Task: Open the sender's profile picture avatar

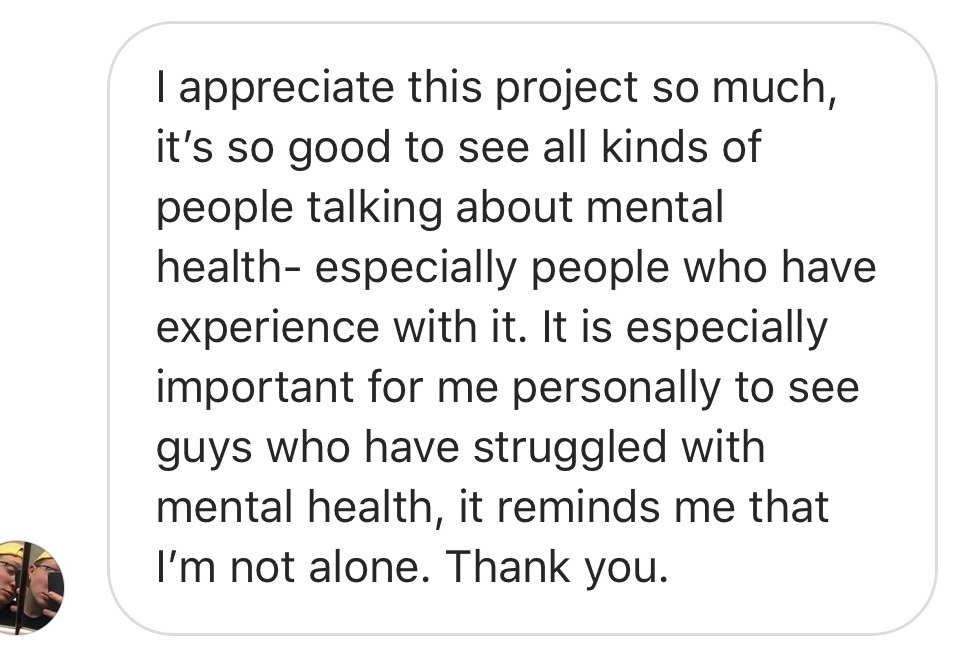Action: (x=31, y=586)
